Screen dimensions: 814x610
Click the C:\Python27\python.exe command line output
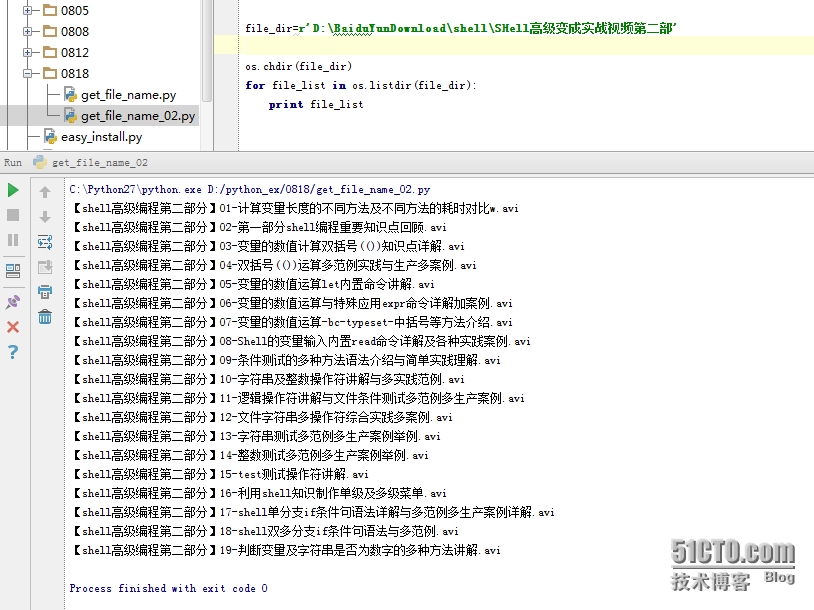click(250, 189)
